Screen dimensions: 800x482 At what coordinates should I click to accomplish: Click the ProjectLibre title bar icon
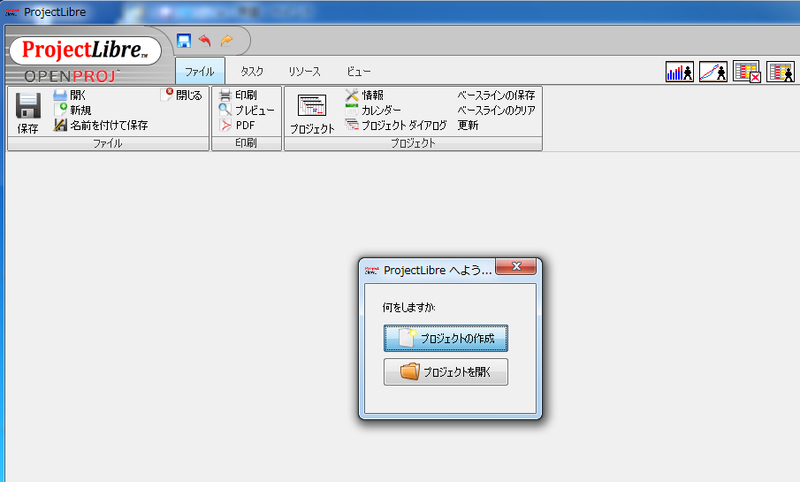pyautogui.click(x=11, y=12)
